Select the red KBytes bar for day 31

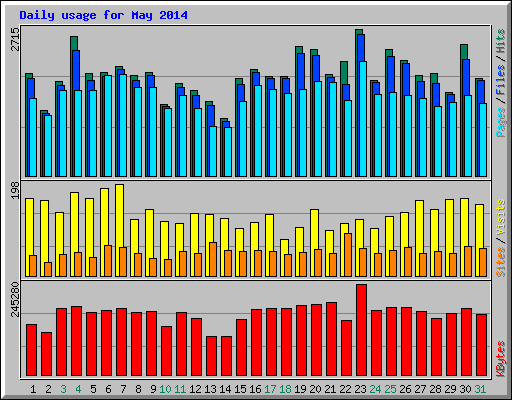(x=482, y=345)
